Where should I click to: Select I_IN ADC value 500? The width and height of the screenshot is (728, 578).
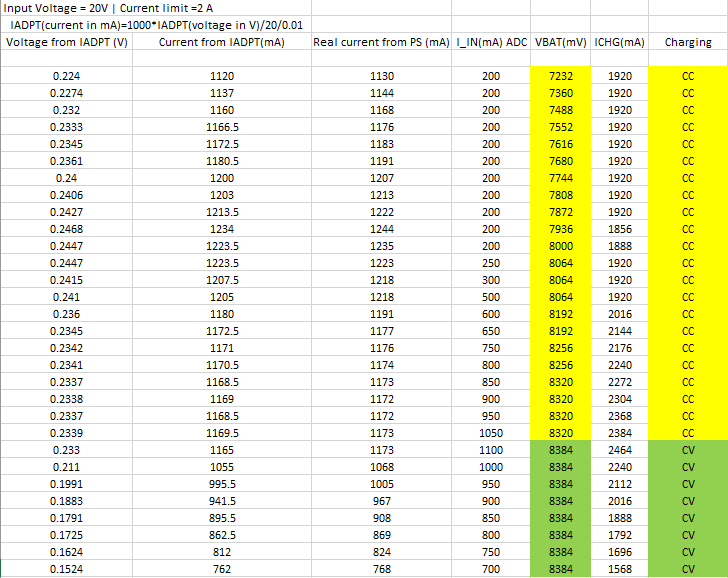coord(491,297)
